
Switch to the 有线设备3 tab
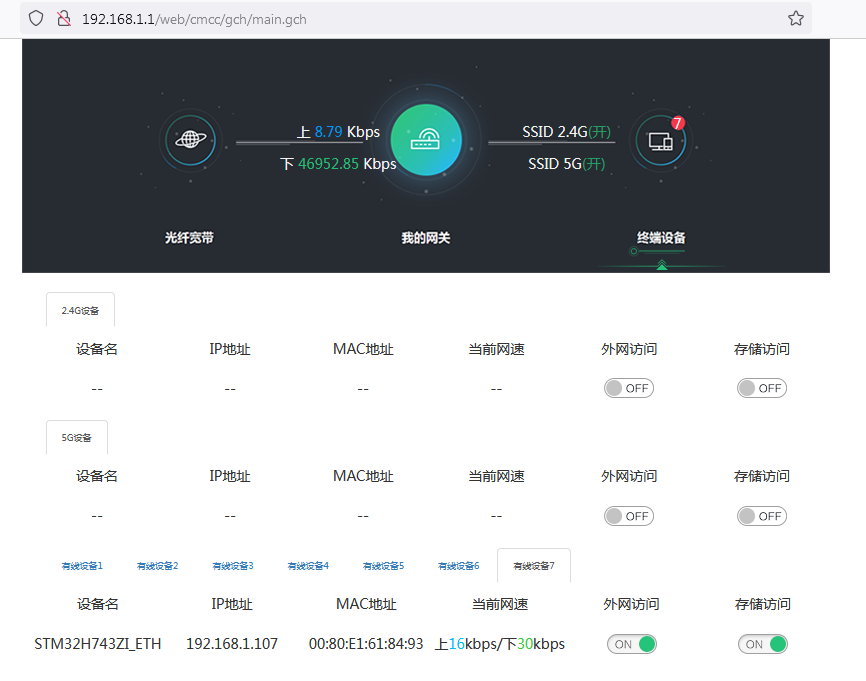[x=233, y=565]
